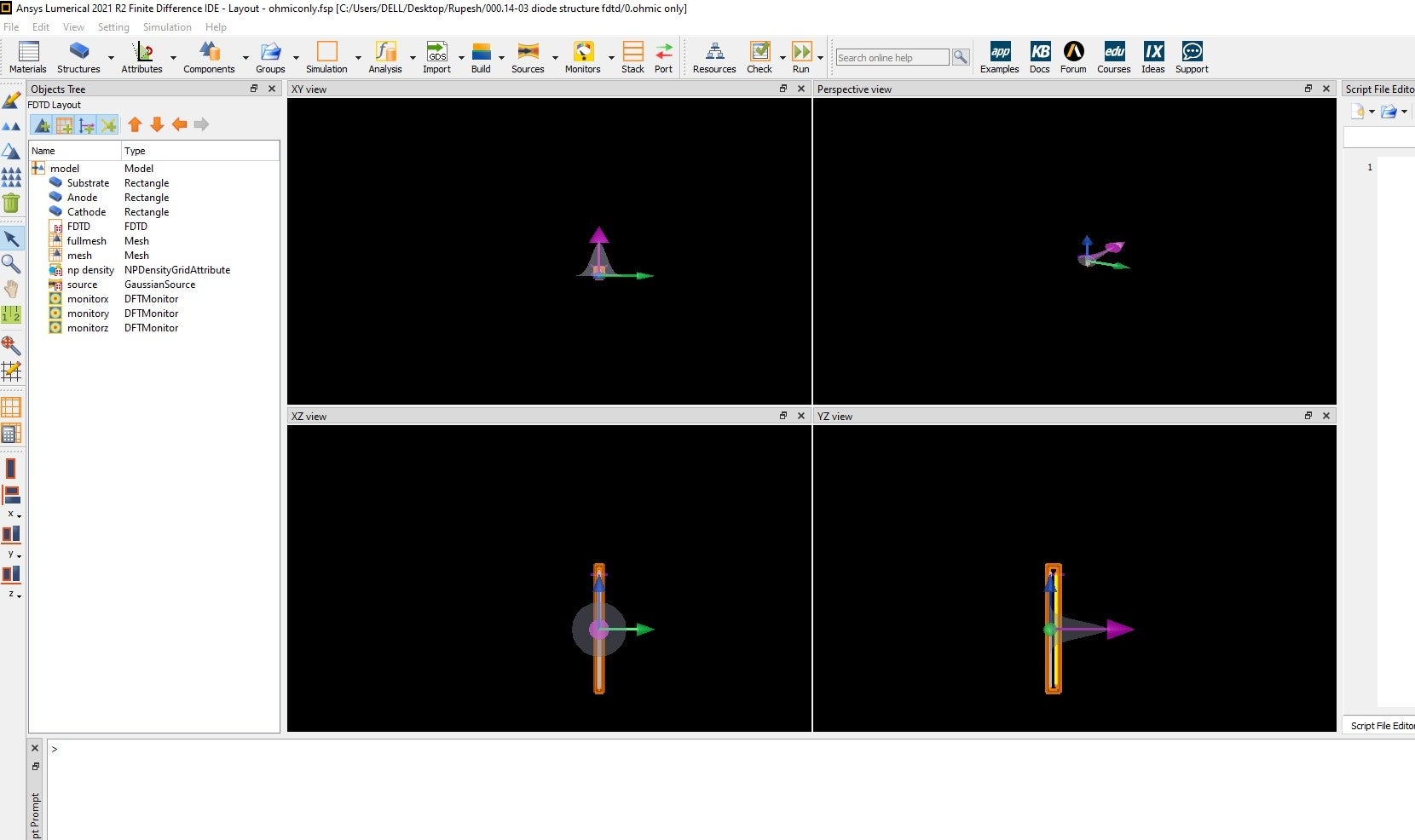The width and height of the screenshot is (1415, 840).
Task: Open Structures dropdown arrow
Action: pos(111,58)
